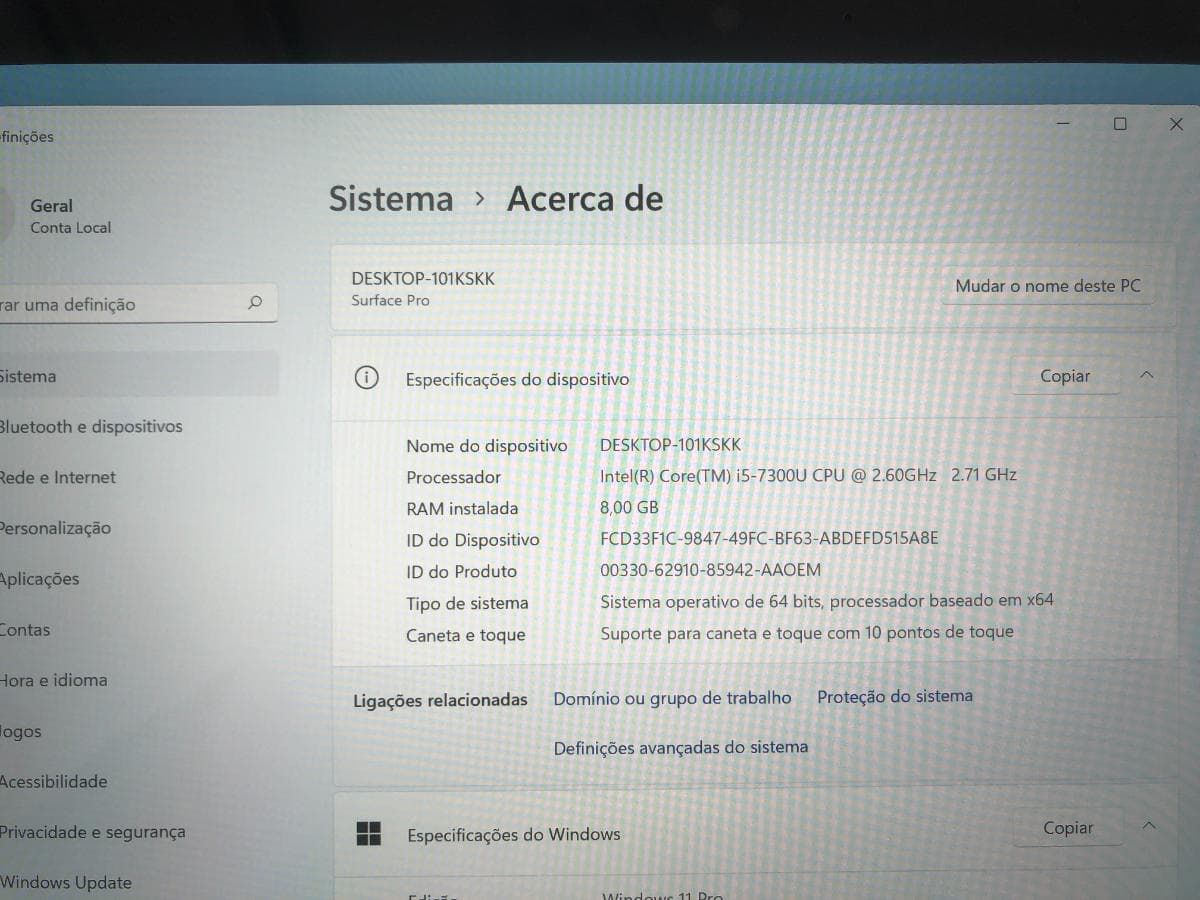Open Definições avançadas do sistema link
The width and height of the screenshot is (1200, 900).
click(681, 747)
